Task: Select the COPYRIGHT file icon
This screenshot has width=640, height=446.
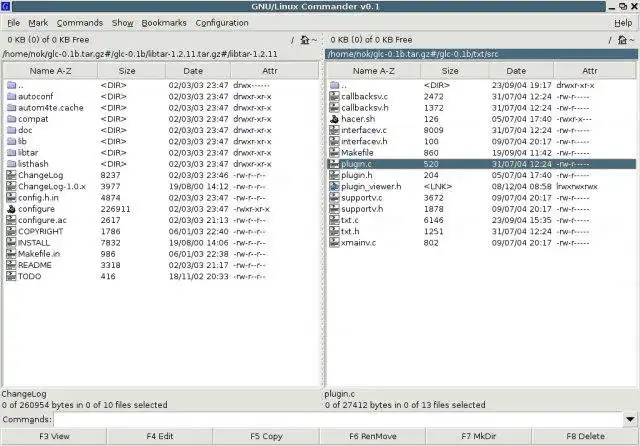Action: pyautogui.click(x=11, y=231)
